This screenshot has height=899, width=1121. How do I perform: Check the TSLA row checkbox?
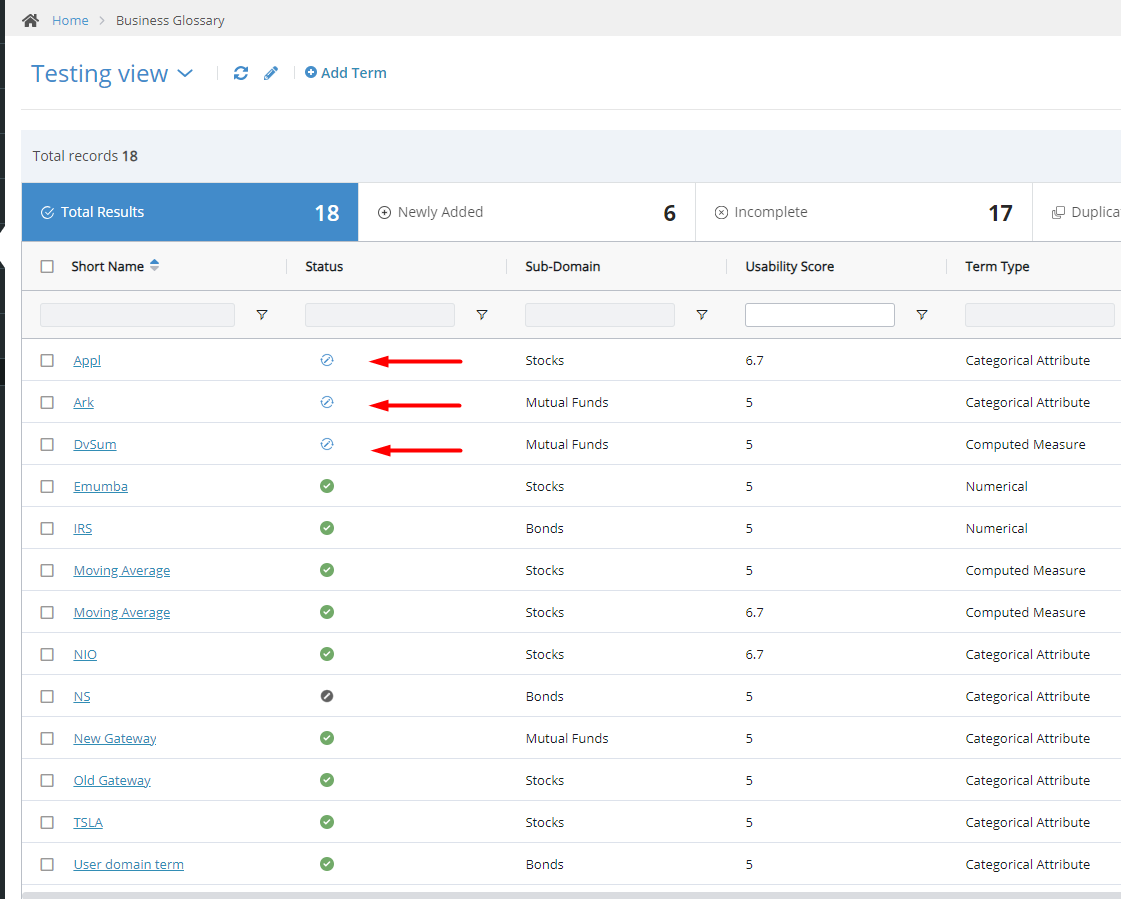coord(47,822)
